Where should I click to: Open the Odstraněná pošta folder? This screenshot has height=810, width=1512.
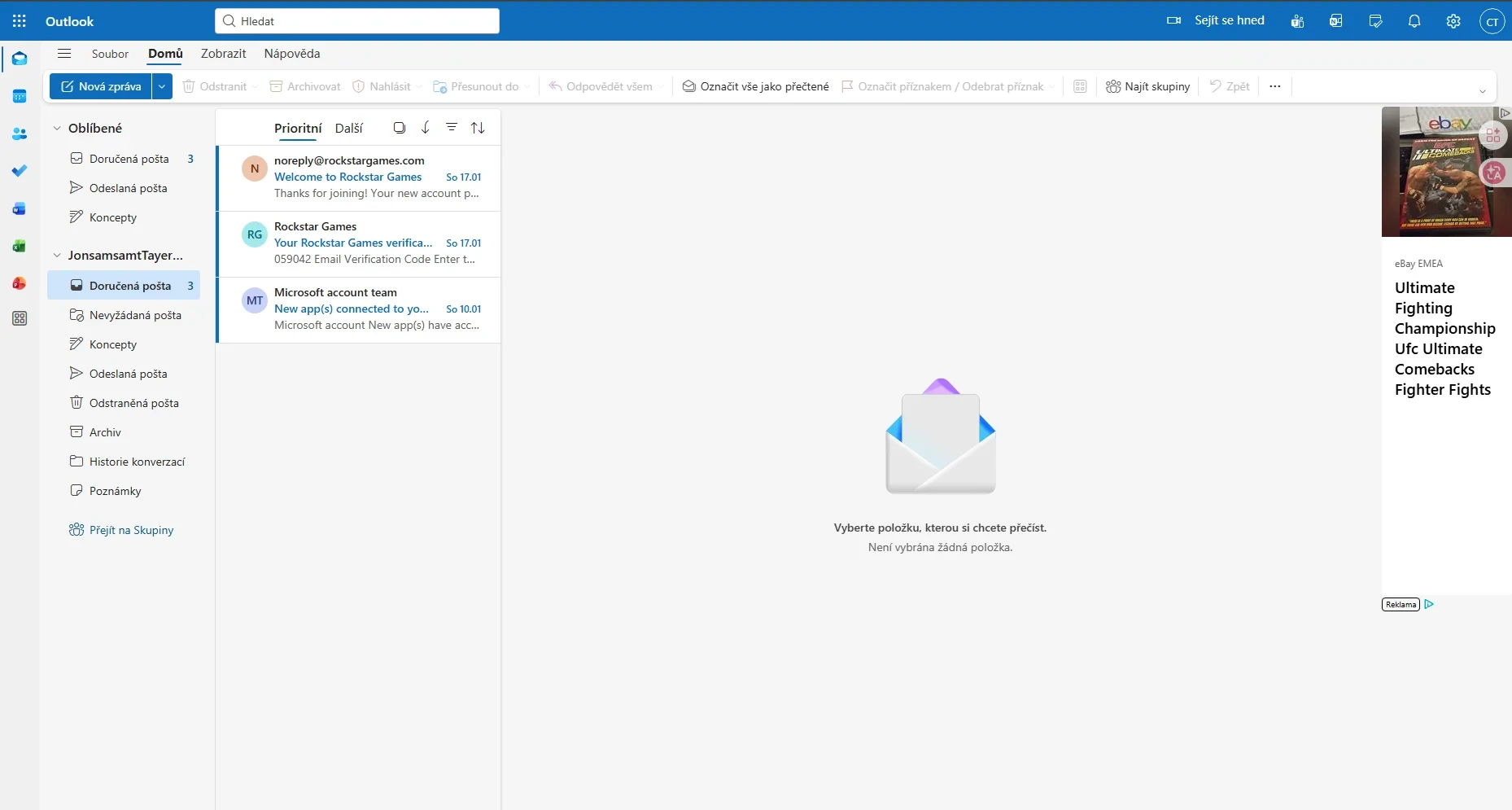pyautogui.click(x=124, y=403)
